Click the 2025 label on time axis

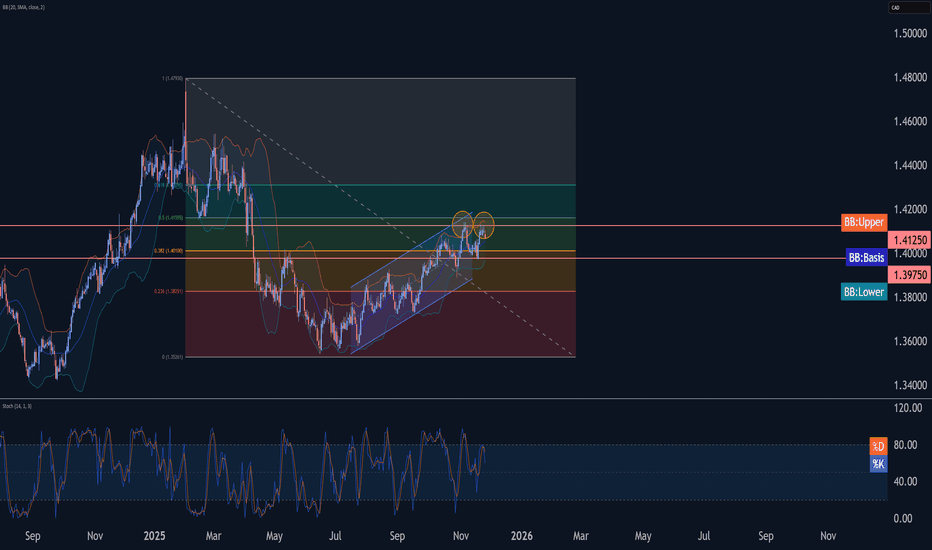click(156, 536)
